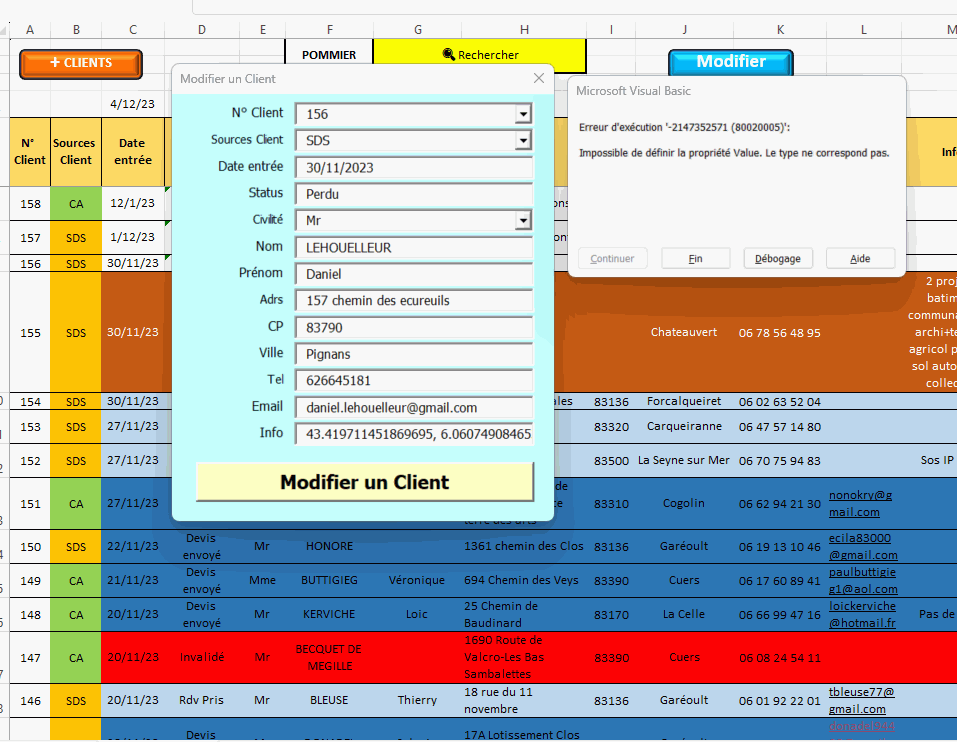Click the Adrs field with chemin des ecureuils
Screen dimensions: 957x742
pos(414,300)
